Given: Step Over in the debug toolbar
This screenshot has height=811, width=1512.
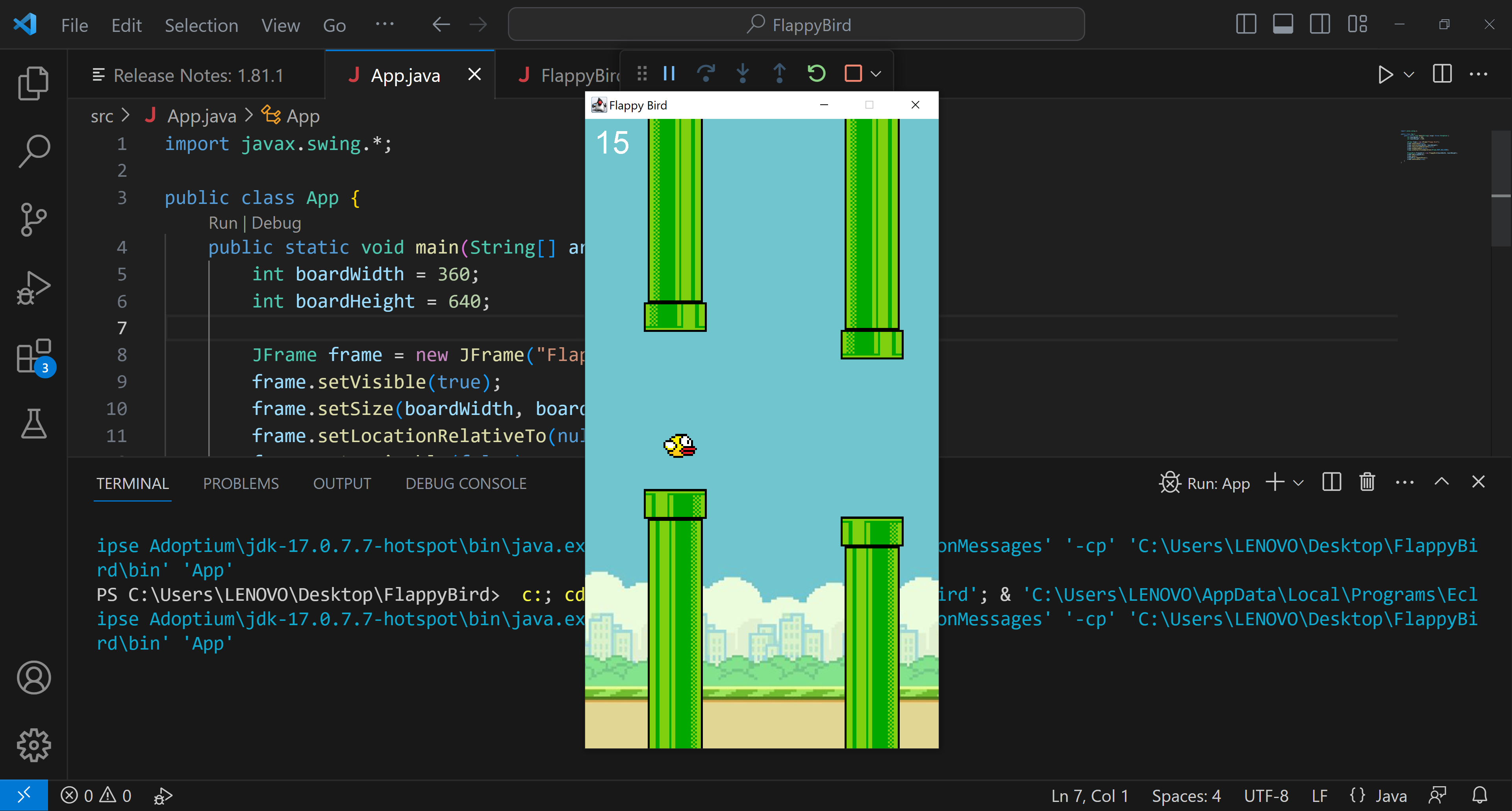Looking at the screenshot, I should (706, 73).
